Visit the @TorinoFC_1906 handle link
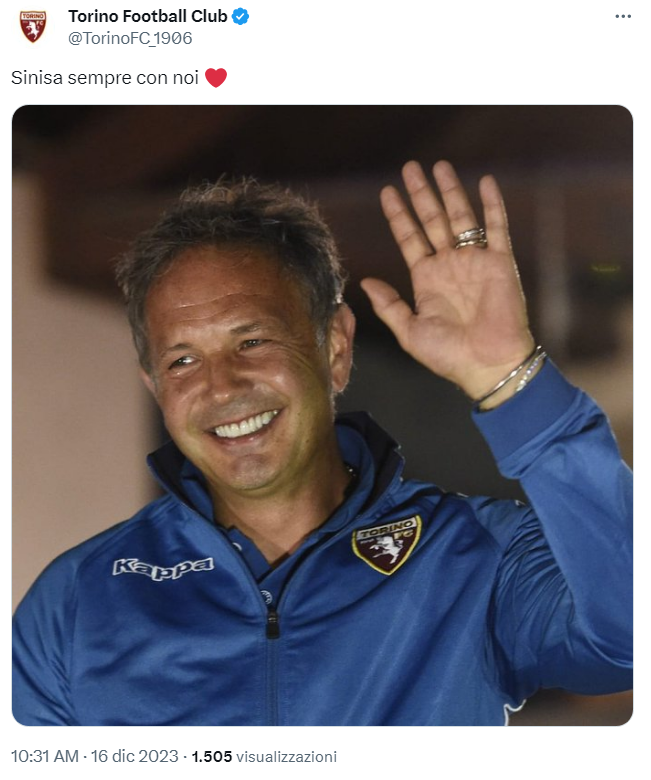This screenshot has height=780, width=651. point(130,38)
